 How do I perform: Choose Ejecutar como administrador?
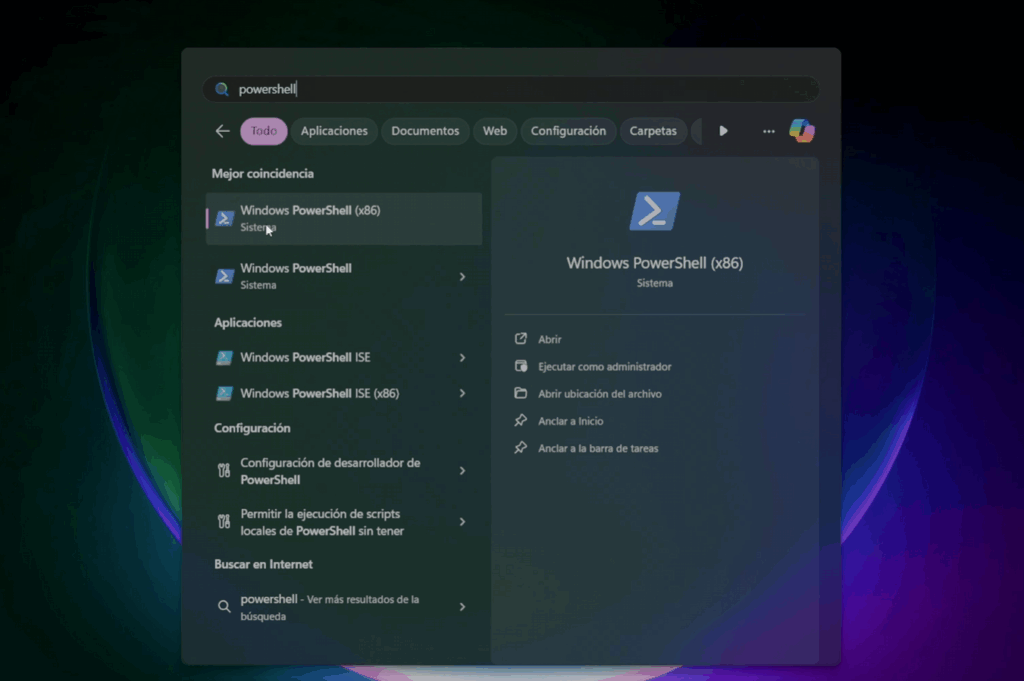(605, 367)
